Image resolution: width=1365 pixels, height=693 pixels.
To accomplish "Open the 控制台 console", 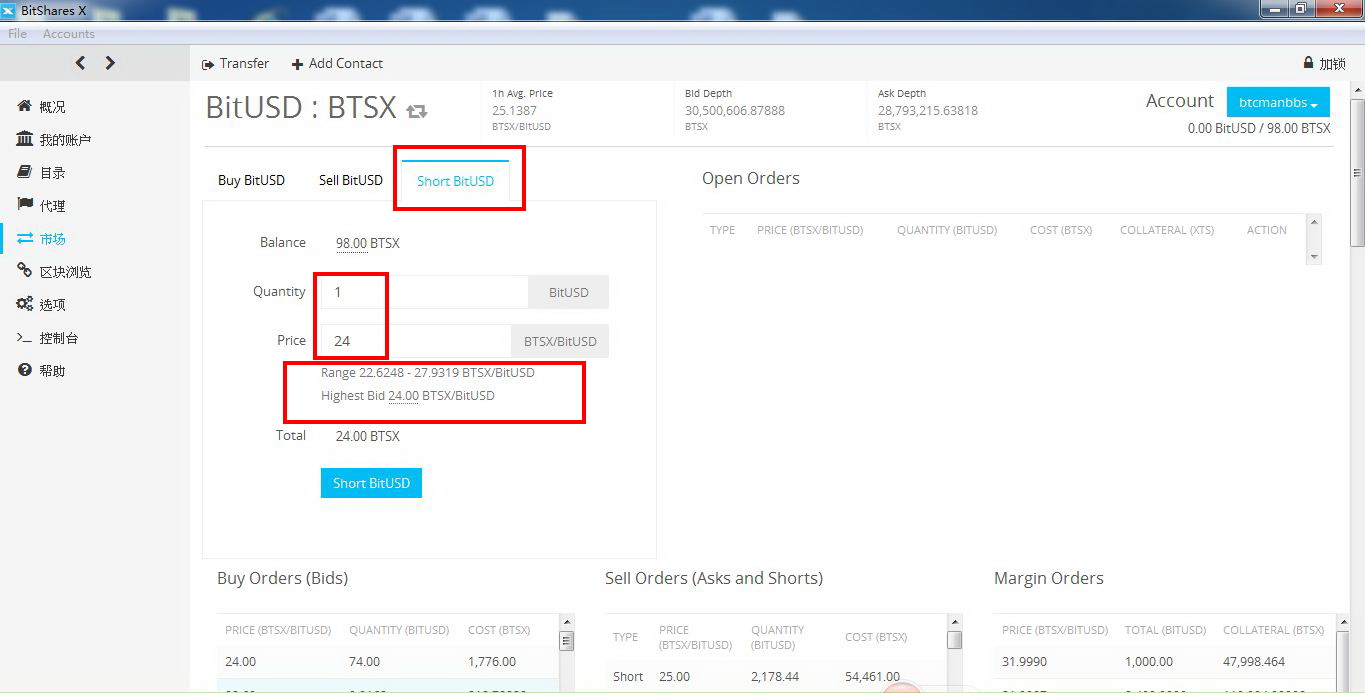I will click(59, 338).
